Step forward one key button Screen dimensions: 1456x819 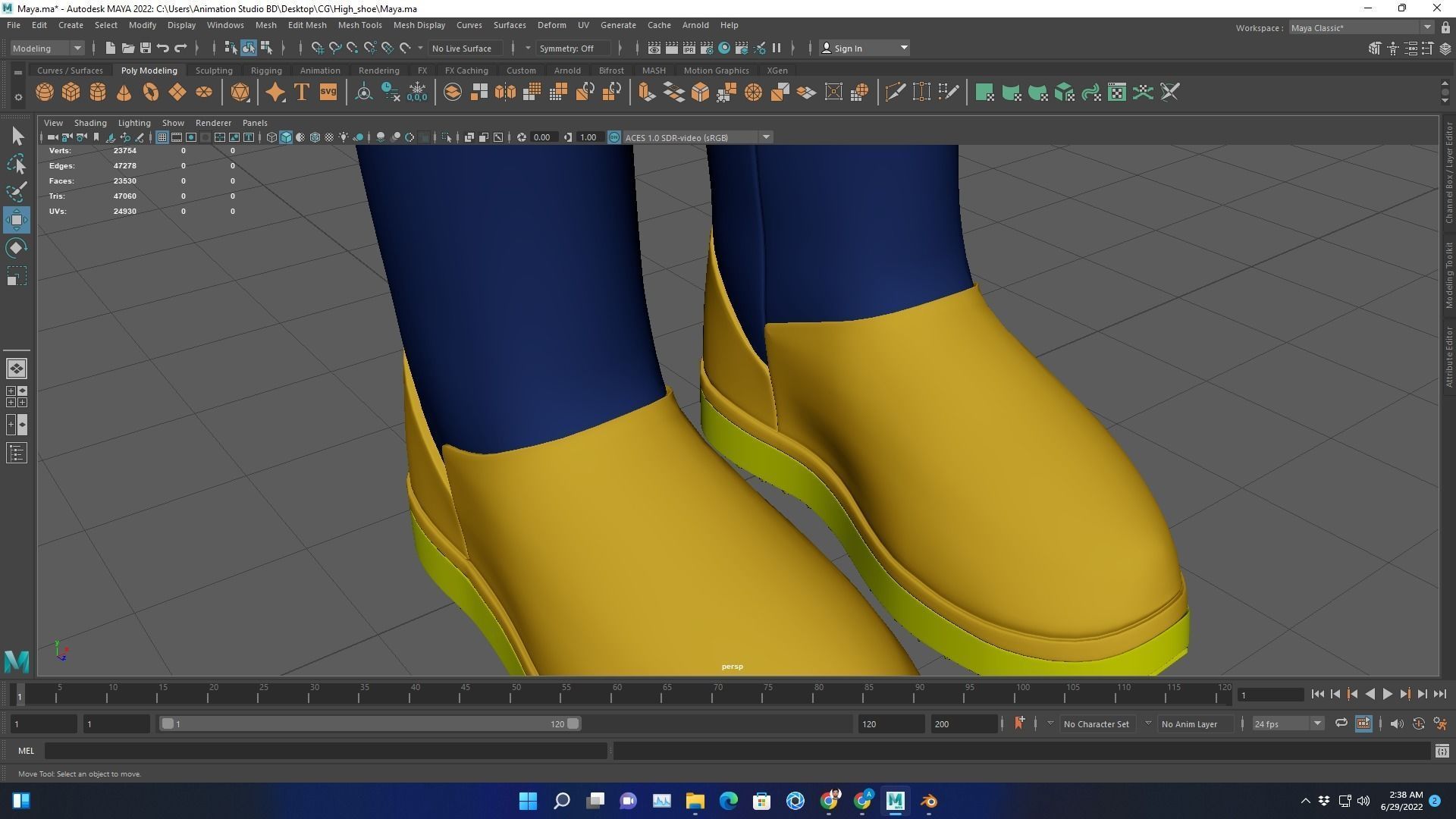1404,694
